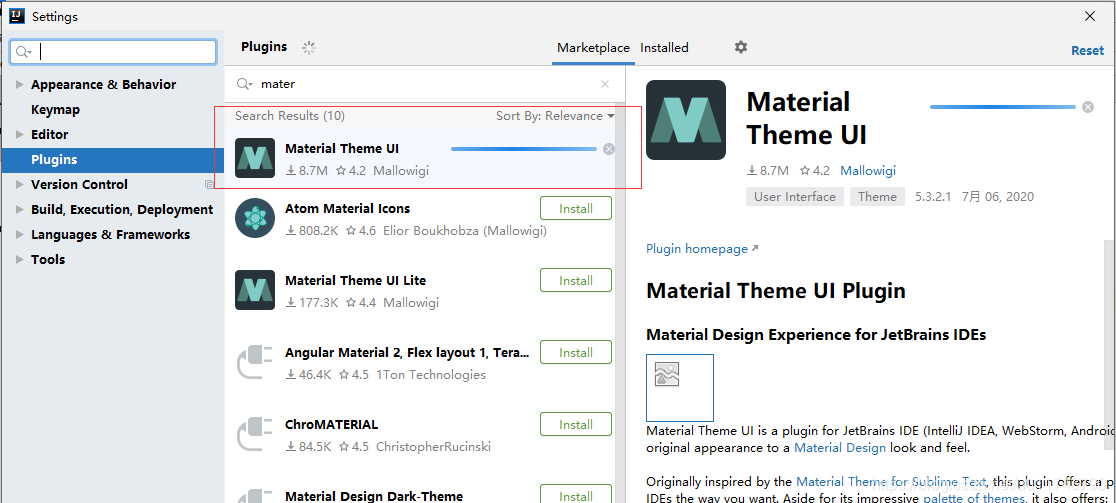Open the Material Design link
The image size is (1116, 503).
pyautogui.click(x=840, y=448)
